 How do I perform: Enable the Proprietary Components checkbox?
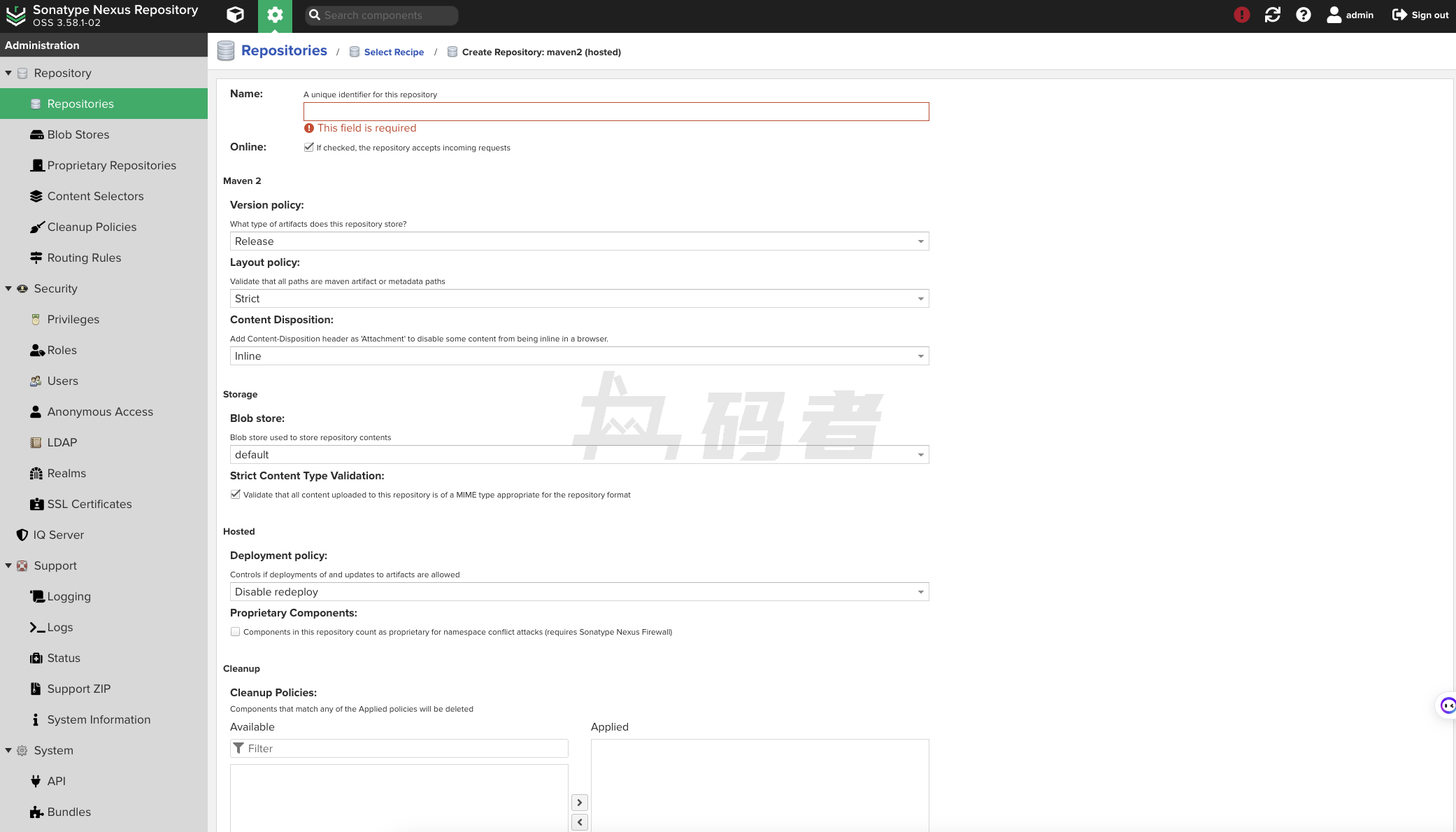point(236,631)
